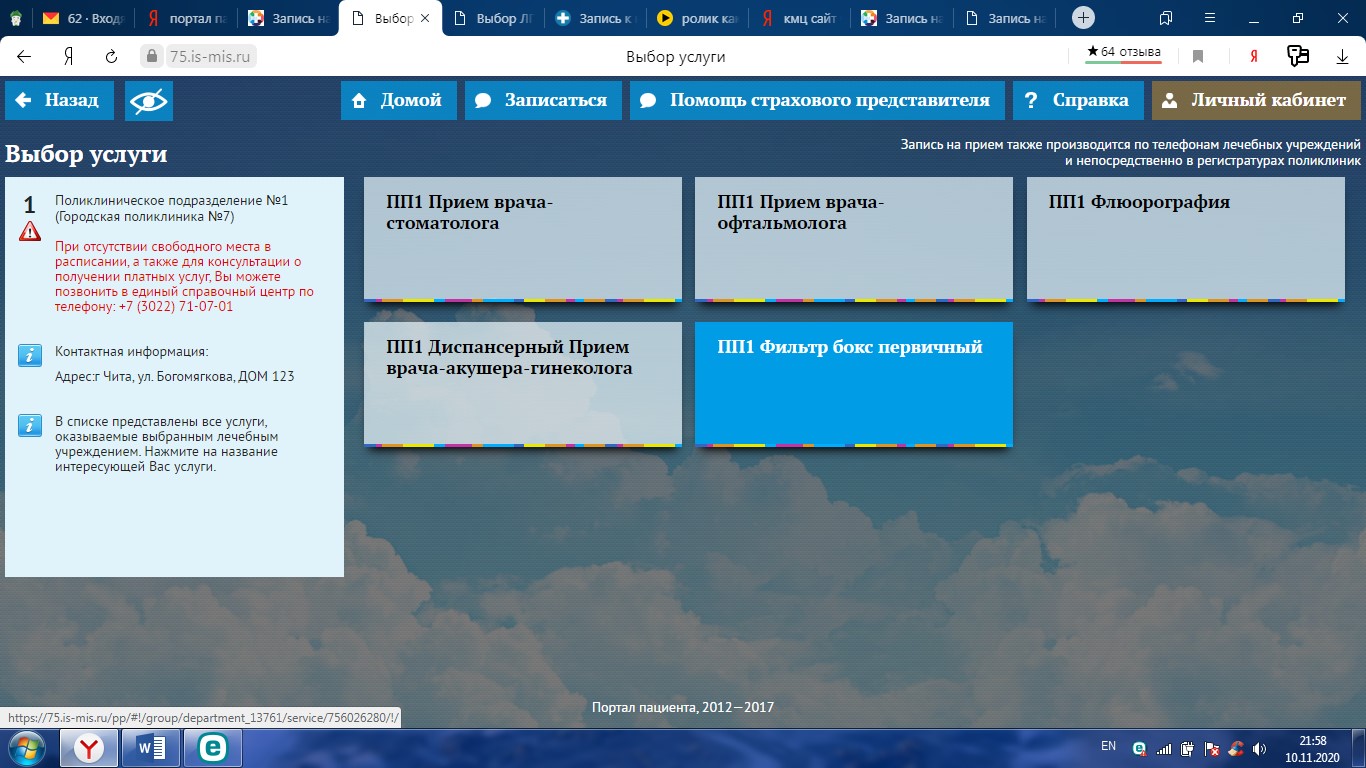Click the Записаться menu button
Image resolution: width=1366 pixels, height=768 pixels.
point(543,101)
